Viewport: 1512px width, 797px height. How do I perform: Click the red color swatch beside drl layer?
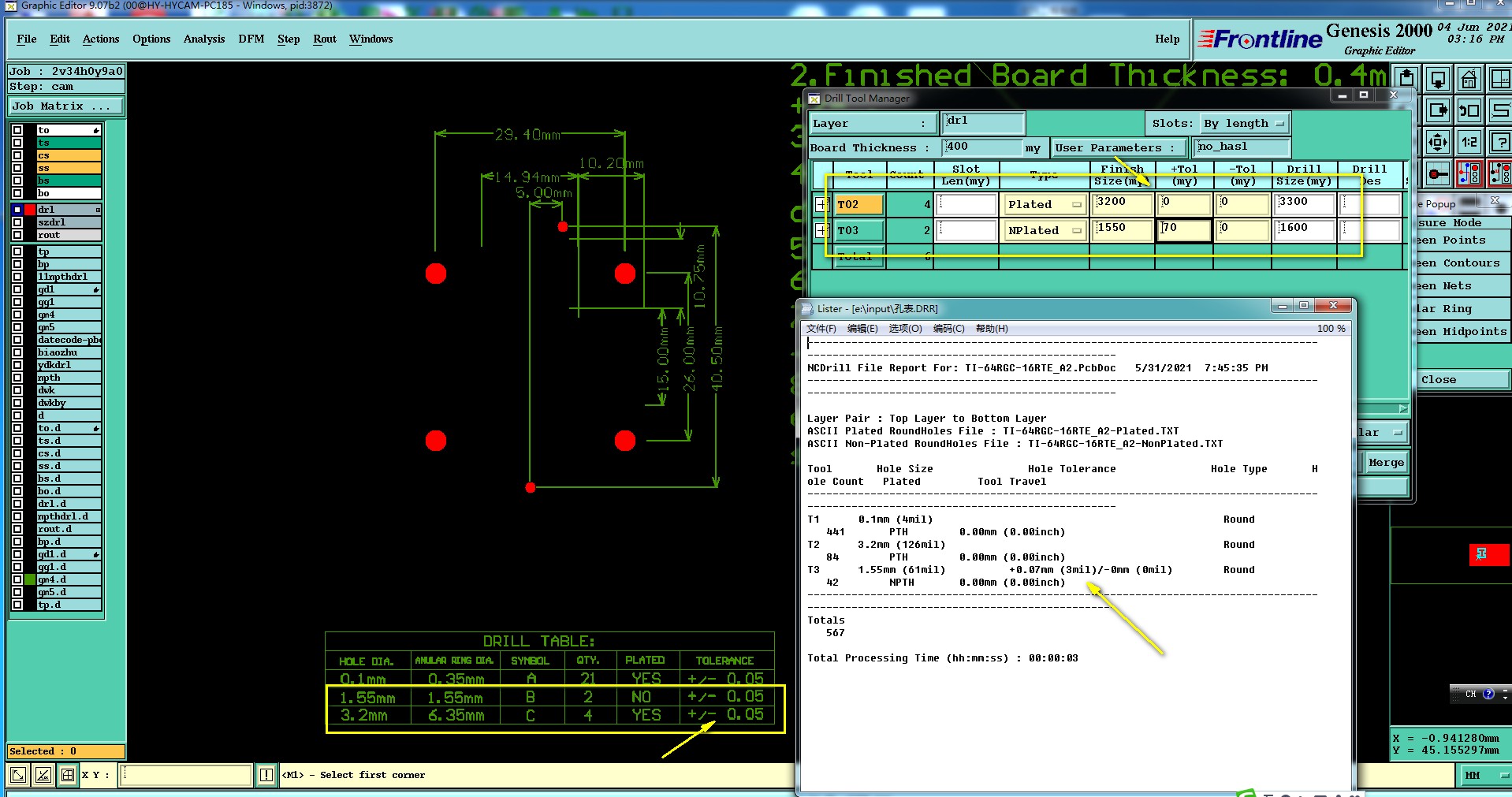coord(30,210)
